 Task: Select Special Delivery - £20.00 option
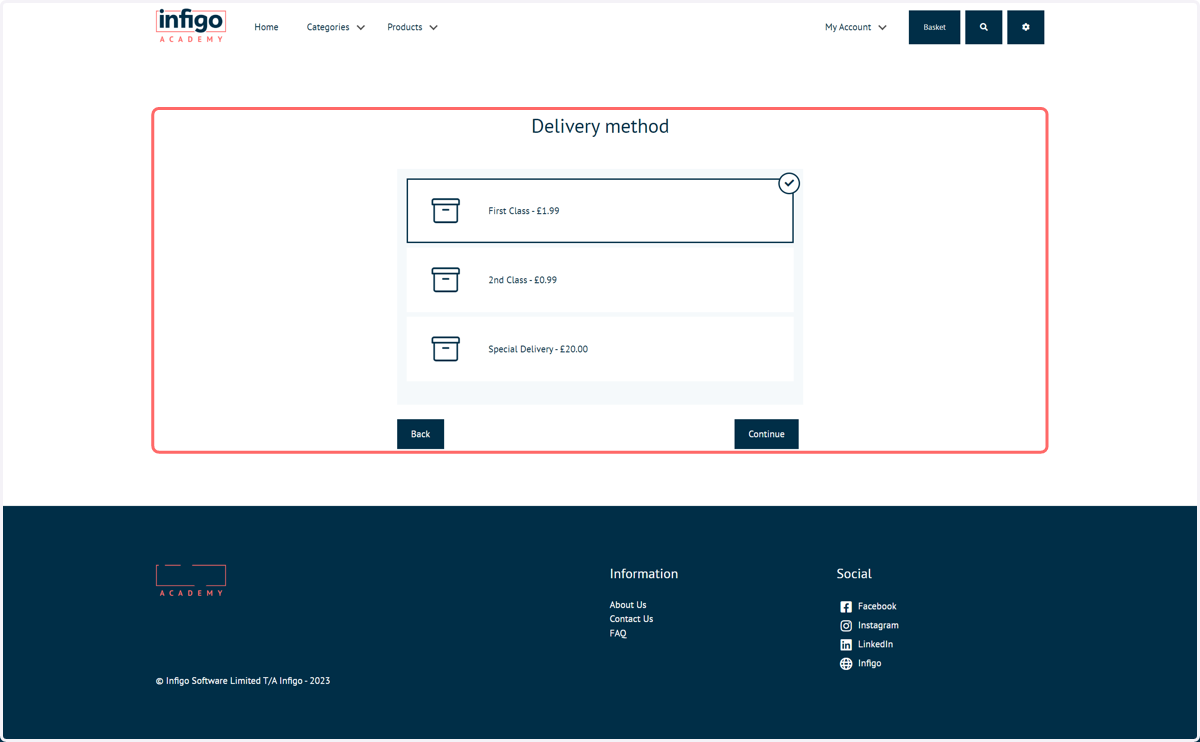click(x=600, y=349)
